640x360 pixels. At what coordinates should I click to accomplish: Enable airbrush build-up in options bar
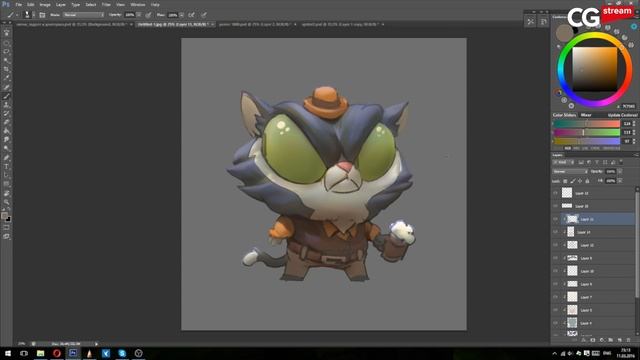pyautogui.click(x=191, y=15)
